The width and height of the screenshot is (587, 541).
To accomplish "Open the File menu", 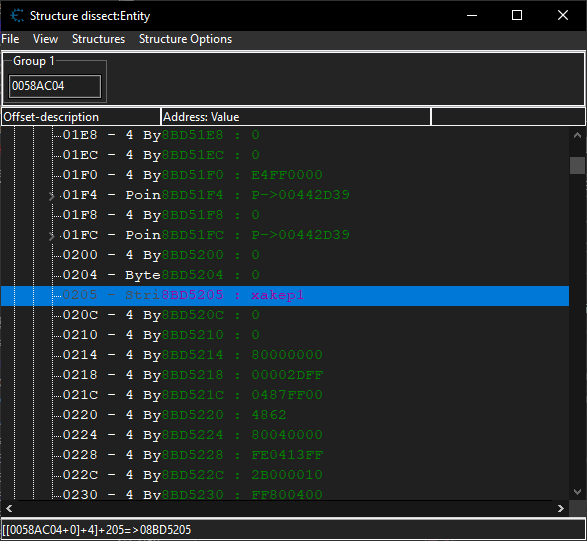I will coord(10,39).
